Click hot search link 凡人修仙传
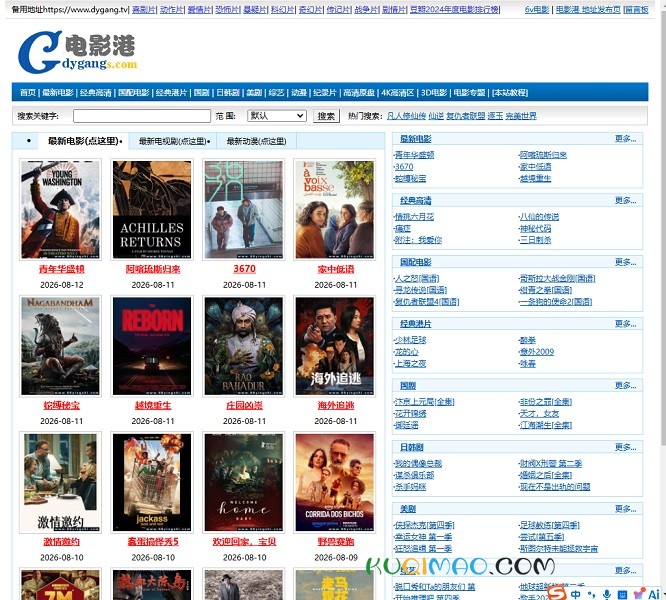 406,116
